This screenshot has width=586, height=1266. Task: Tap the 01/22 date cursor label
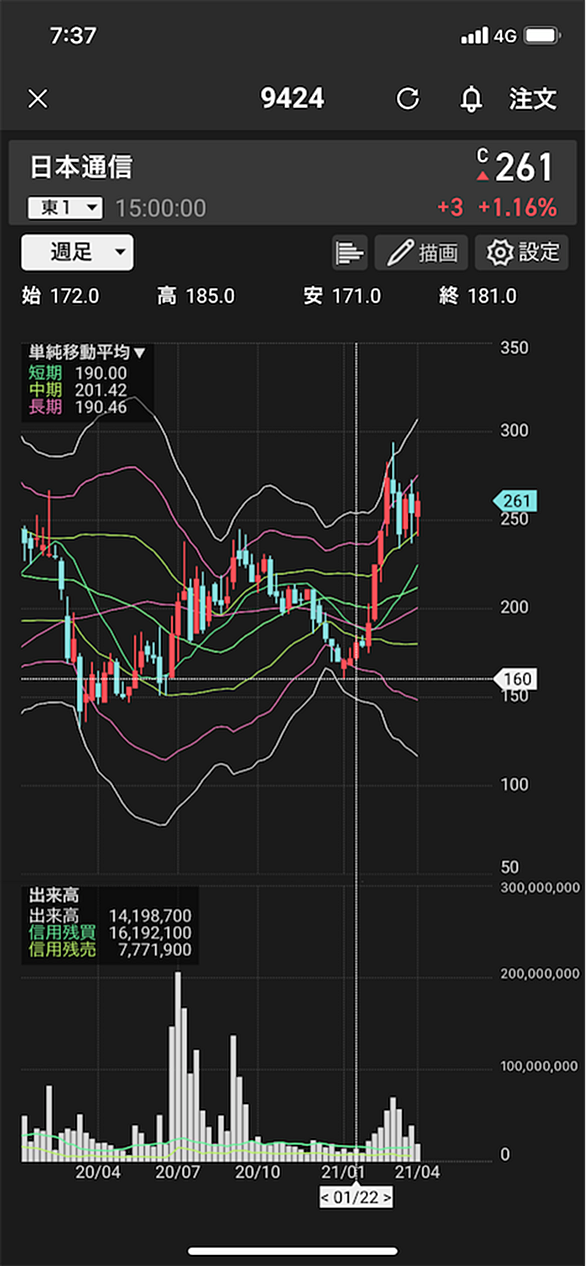[356, 1198]
